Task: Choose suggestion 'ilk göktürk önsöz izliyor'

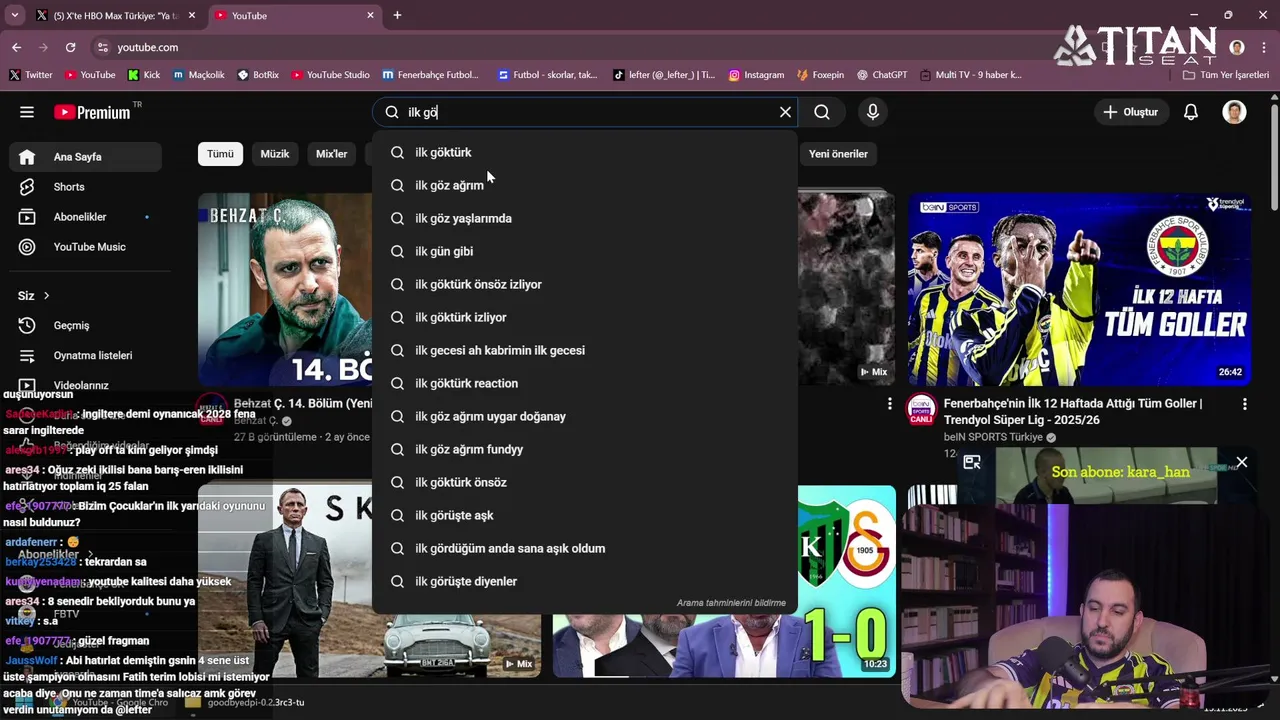Action: pos(585,284)
